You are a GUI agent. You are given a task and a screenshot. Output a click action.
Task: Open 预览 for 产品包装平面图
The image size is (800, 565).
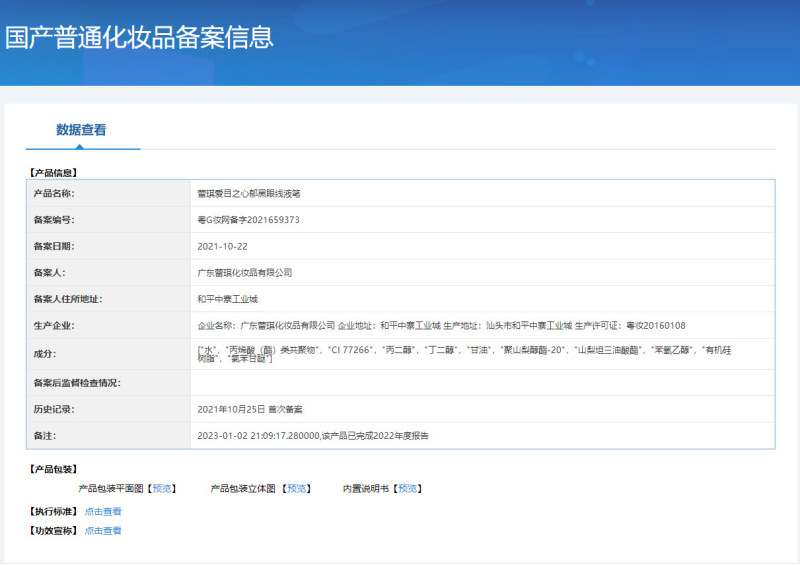[x=163, y=489]
